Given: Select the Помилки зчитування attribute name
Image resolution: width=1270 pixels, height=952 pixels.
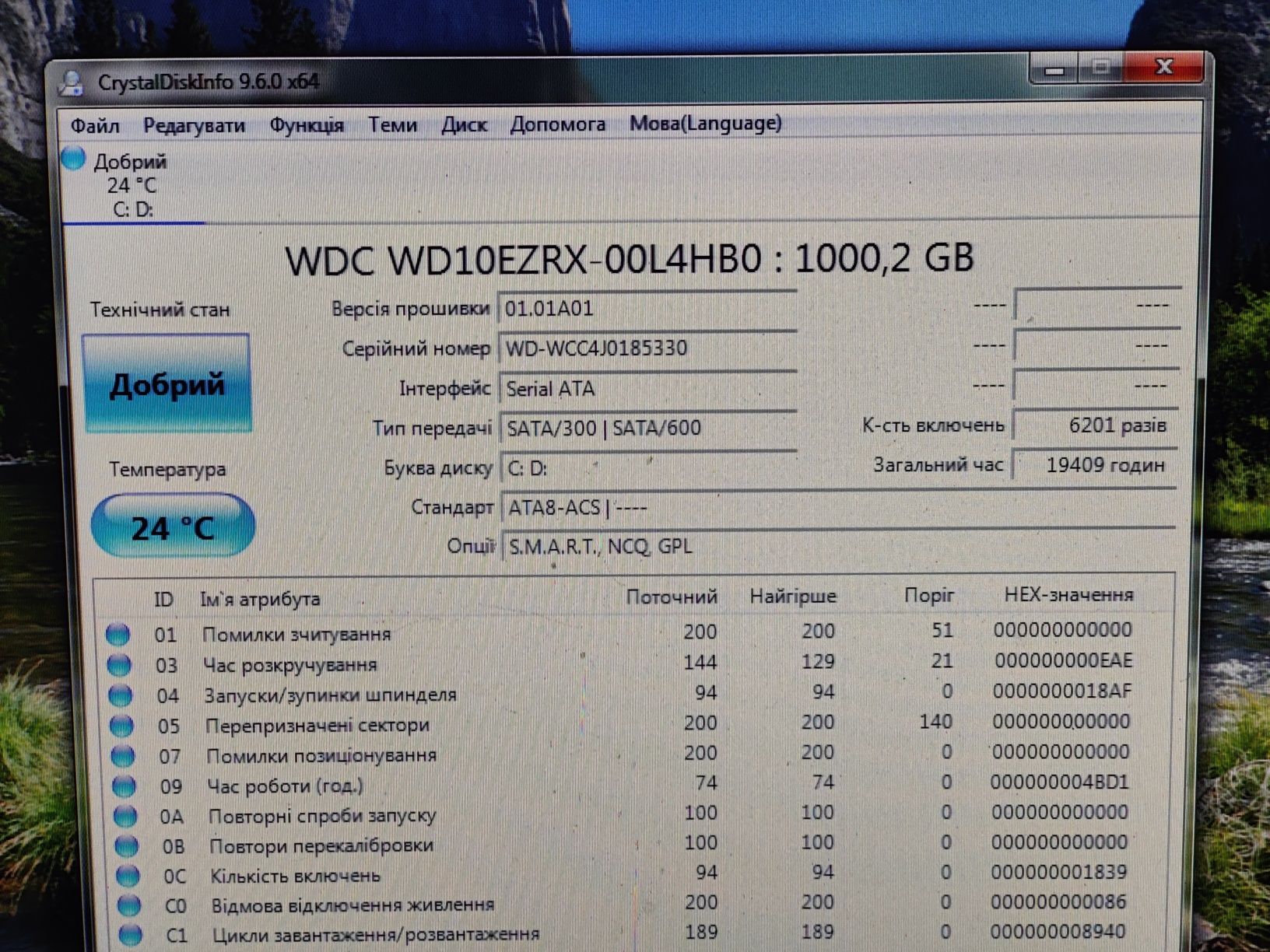Looking at the screenshot, I should (296, 635).
